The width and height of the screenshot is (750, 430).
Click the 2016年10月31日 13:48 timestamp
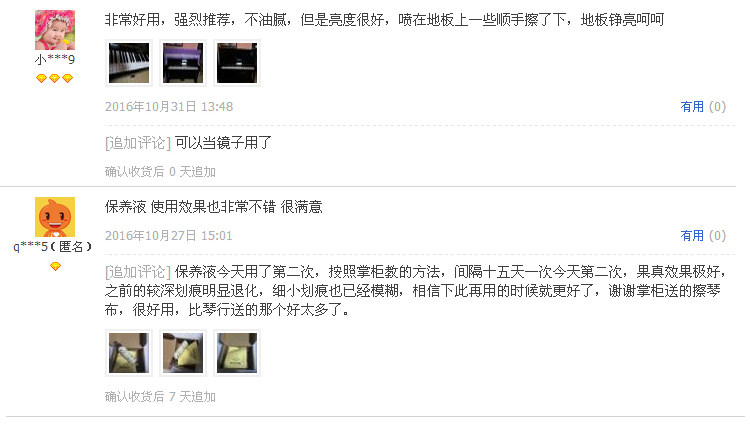pos(169,107)
